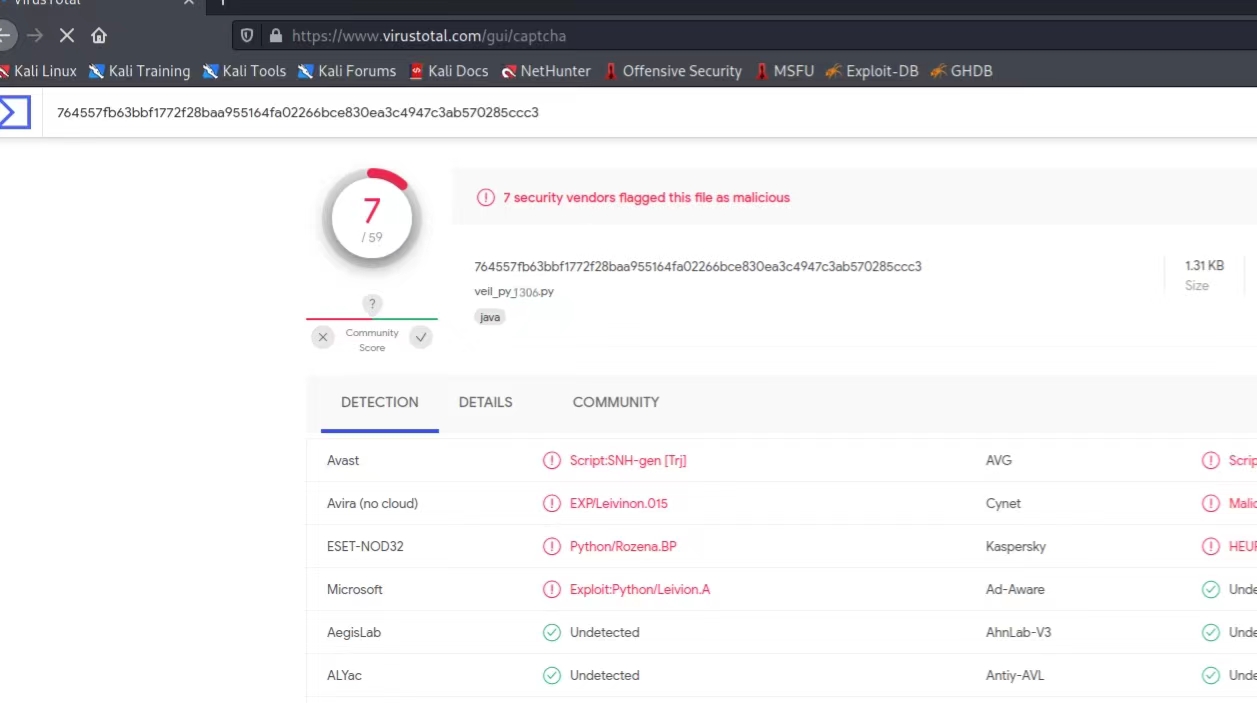This screenshot has height=703, width=1257.
Task: Open Kali Tools bookmark
Action: pyautogui.click(x=244, y=71)
